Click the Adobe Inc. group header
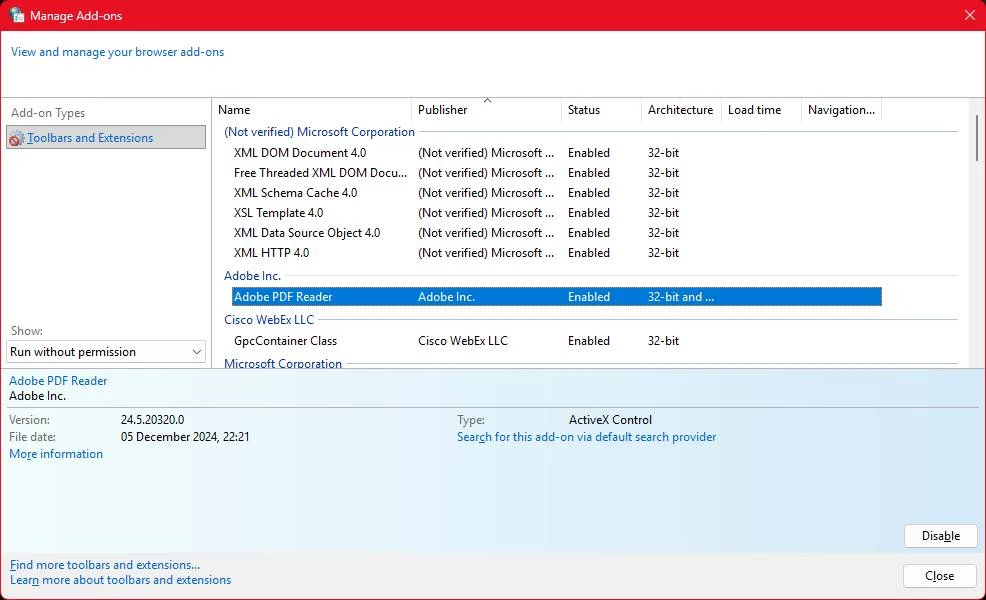Viewport: 986px width, 600px height. tap(253, 275)
